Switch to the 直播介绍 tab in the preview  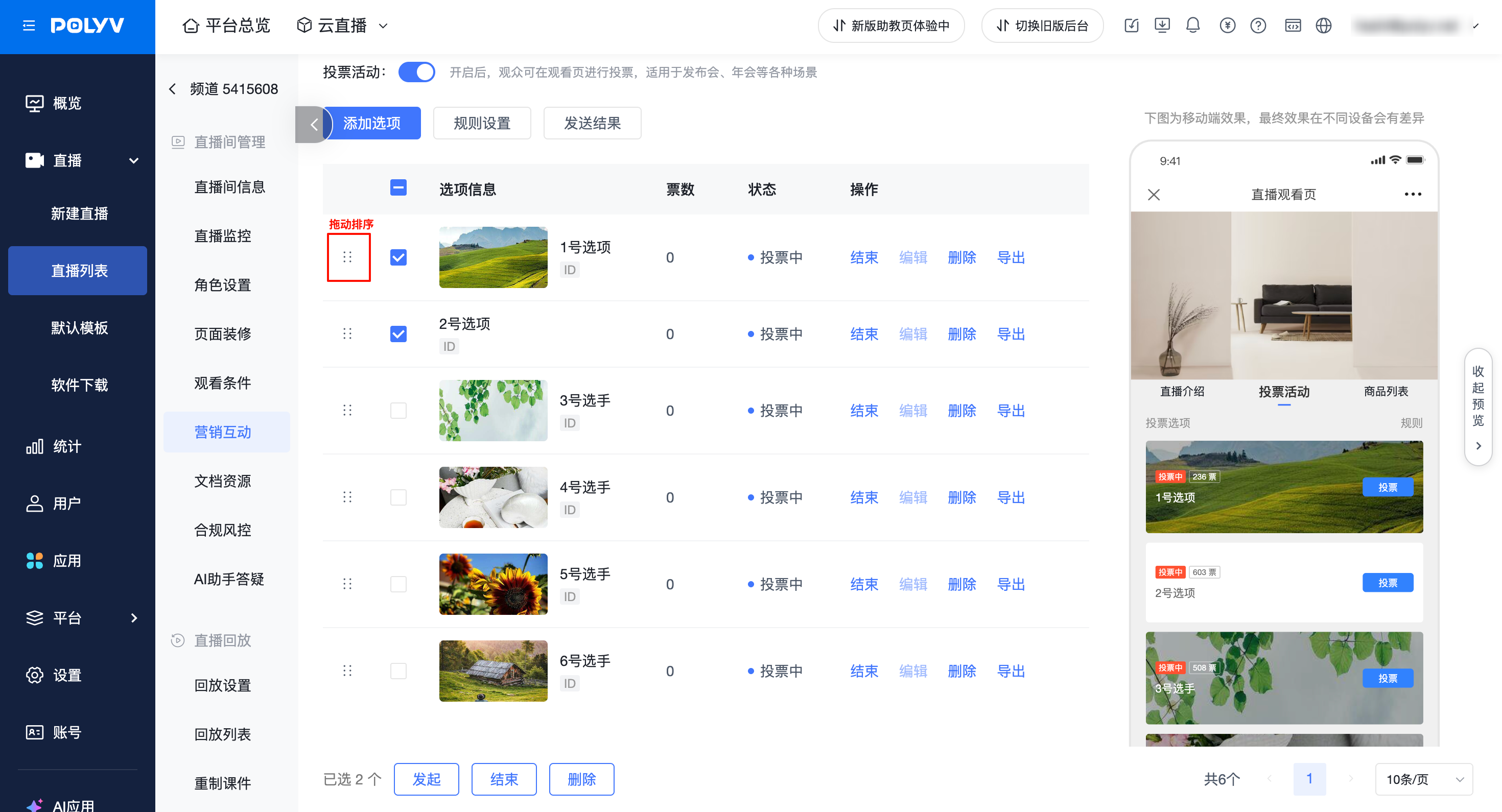tap(1182, 391)
